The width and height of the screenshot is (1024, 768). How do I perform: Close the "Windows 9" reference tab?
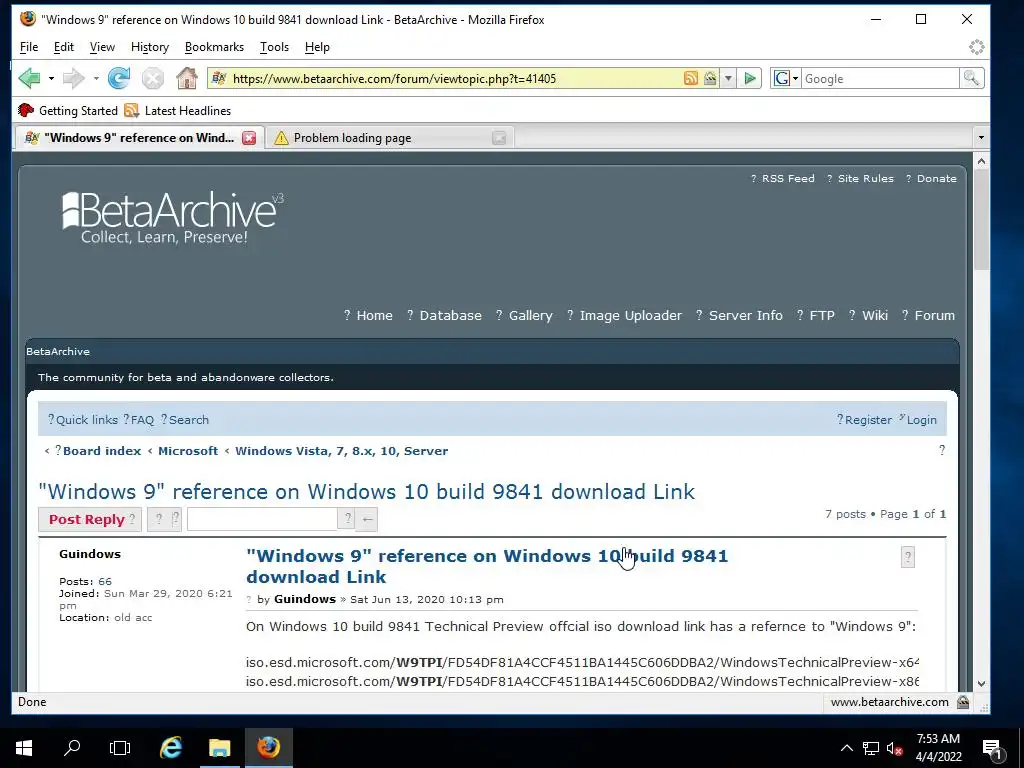[249, 138]
